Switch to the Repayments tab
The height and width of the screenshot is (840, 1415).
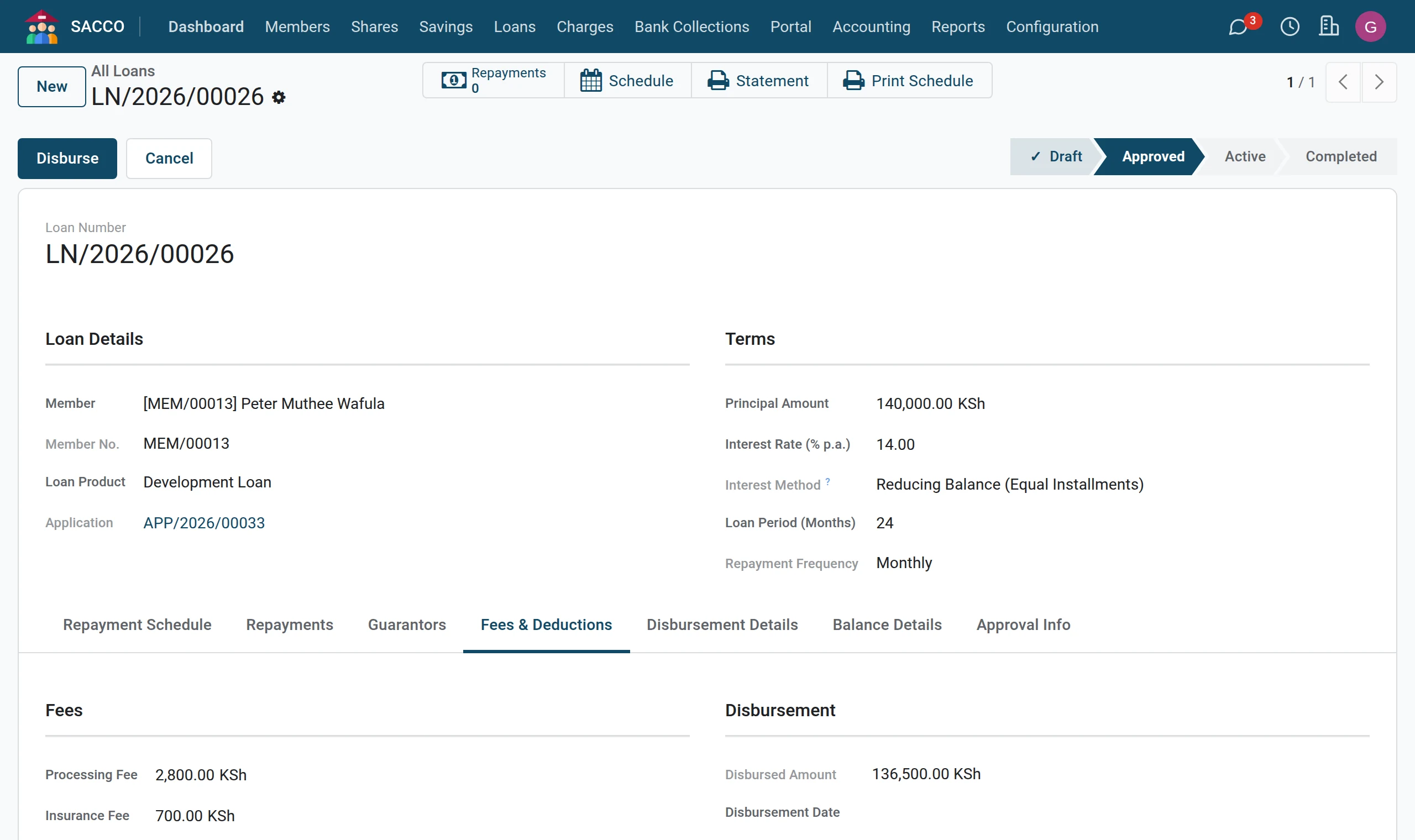[289, 624]
